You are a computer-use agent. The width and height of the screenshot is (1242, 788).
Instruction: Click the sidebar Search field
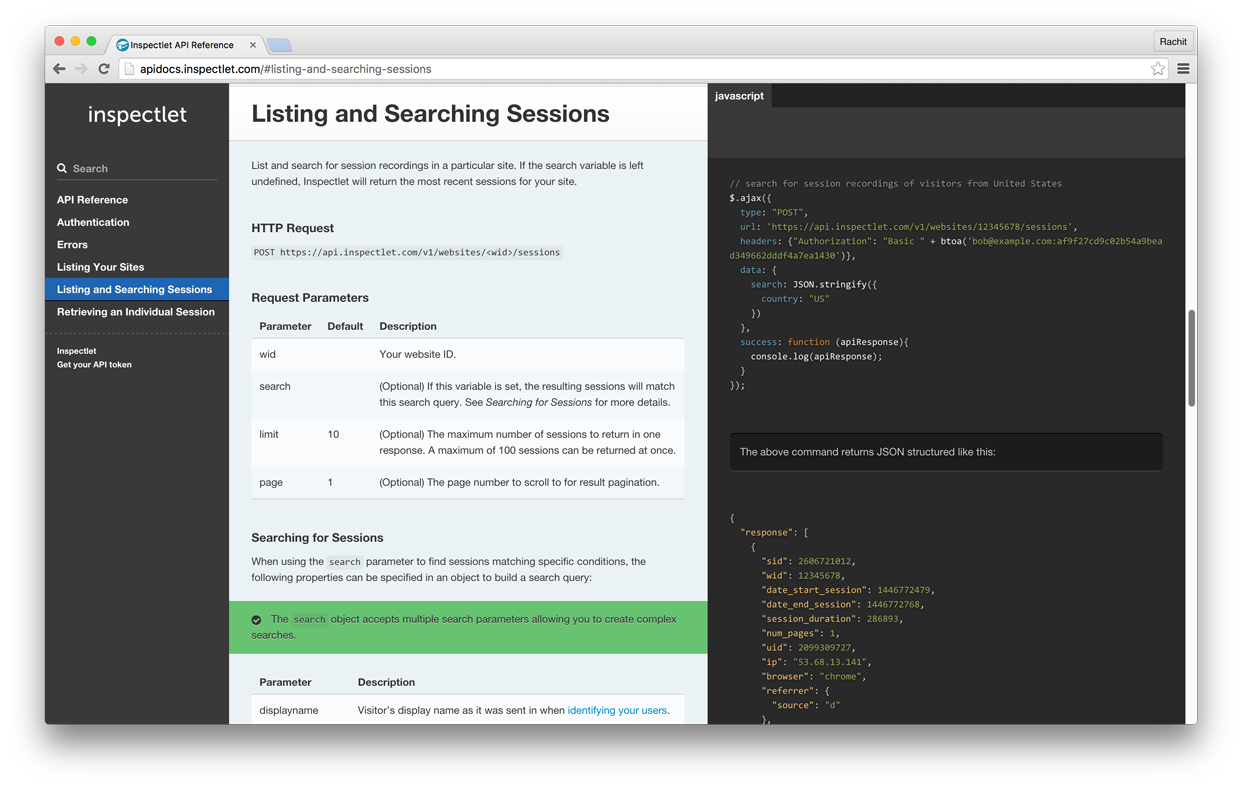coord(137,169)
